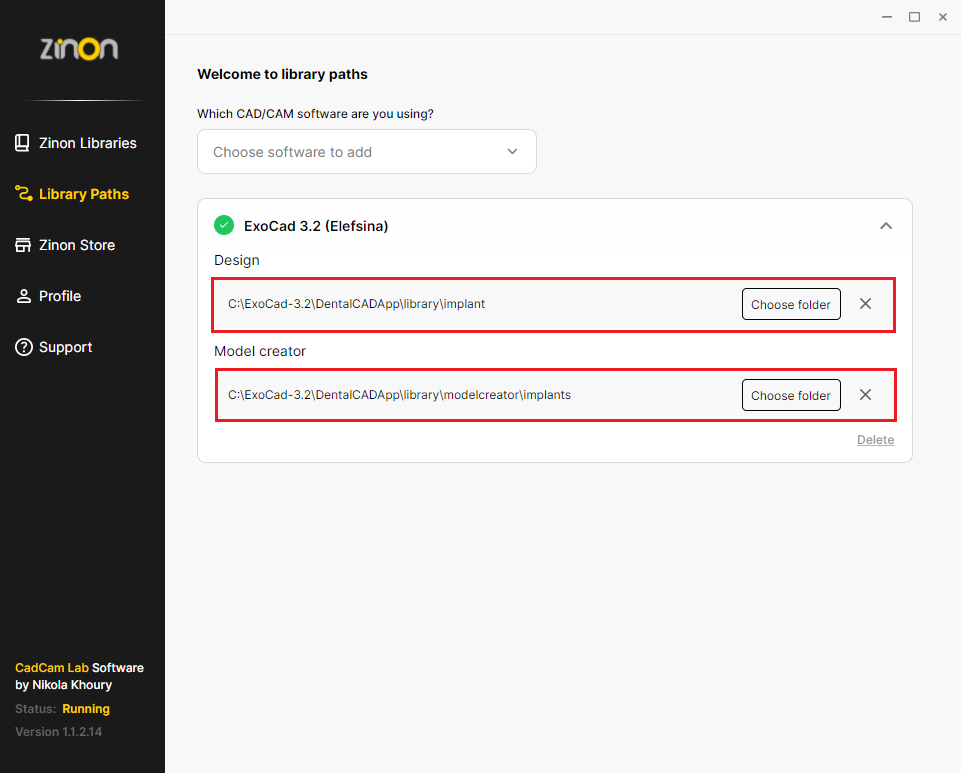Collapse the ExoCad 3.2 (Elefsina) panel

click(886, 226)
